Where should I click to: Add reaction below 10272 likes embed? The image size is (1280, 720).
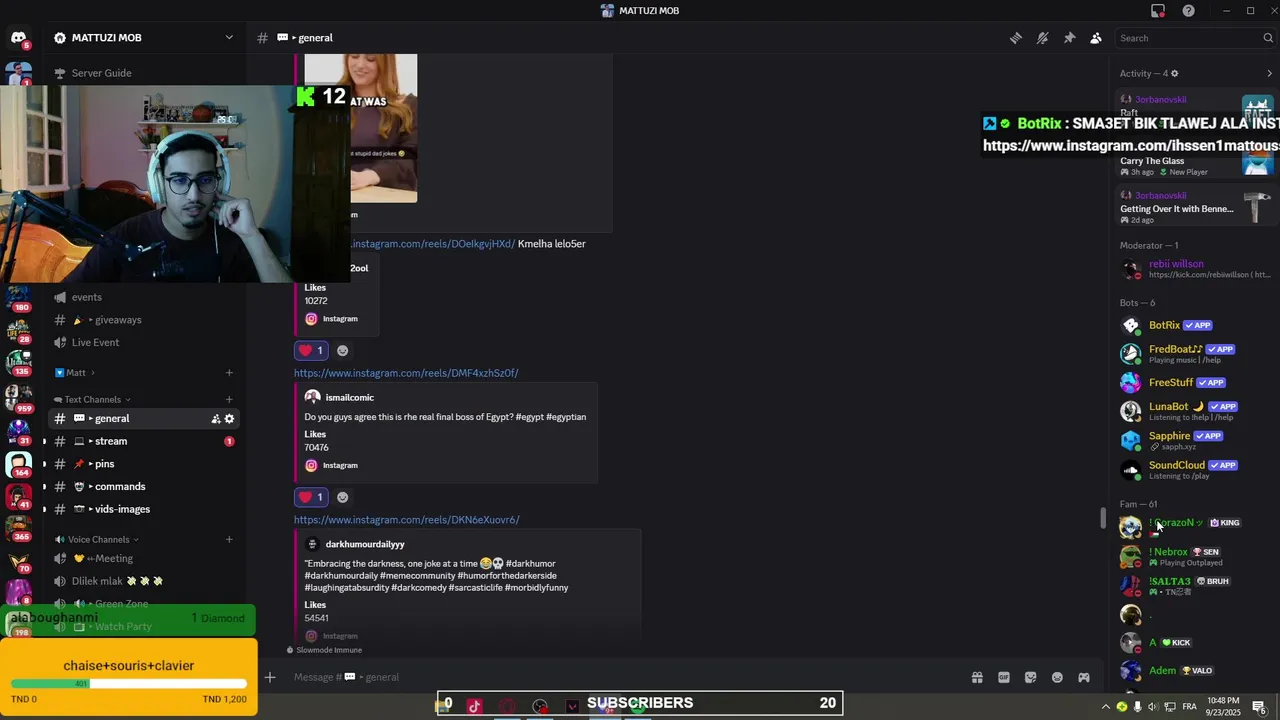[343, 351]
